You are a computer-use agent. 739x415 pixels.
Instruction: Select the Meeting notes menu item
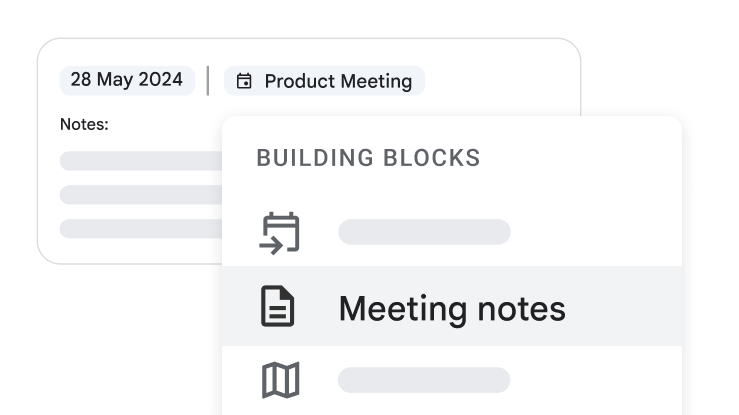click(x=451, y=307)
